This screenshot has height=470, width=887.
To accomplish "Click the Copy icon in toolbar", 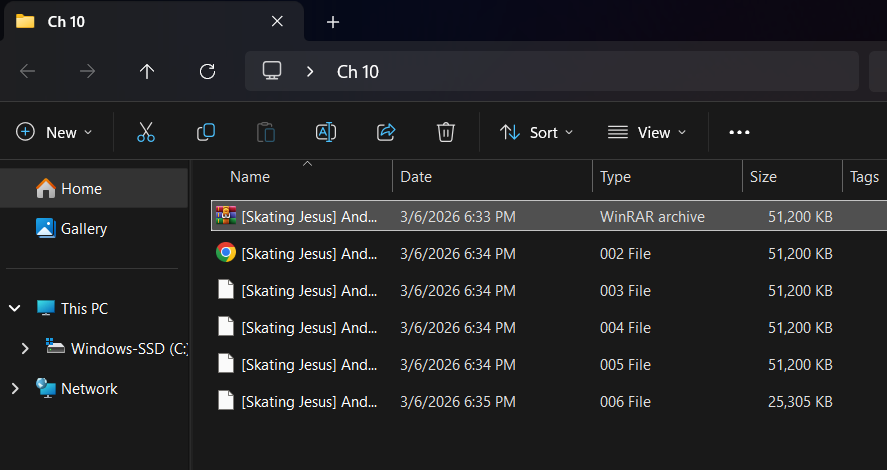I will click(x=206, y=132).
